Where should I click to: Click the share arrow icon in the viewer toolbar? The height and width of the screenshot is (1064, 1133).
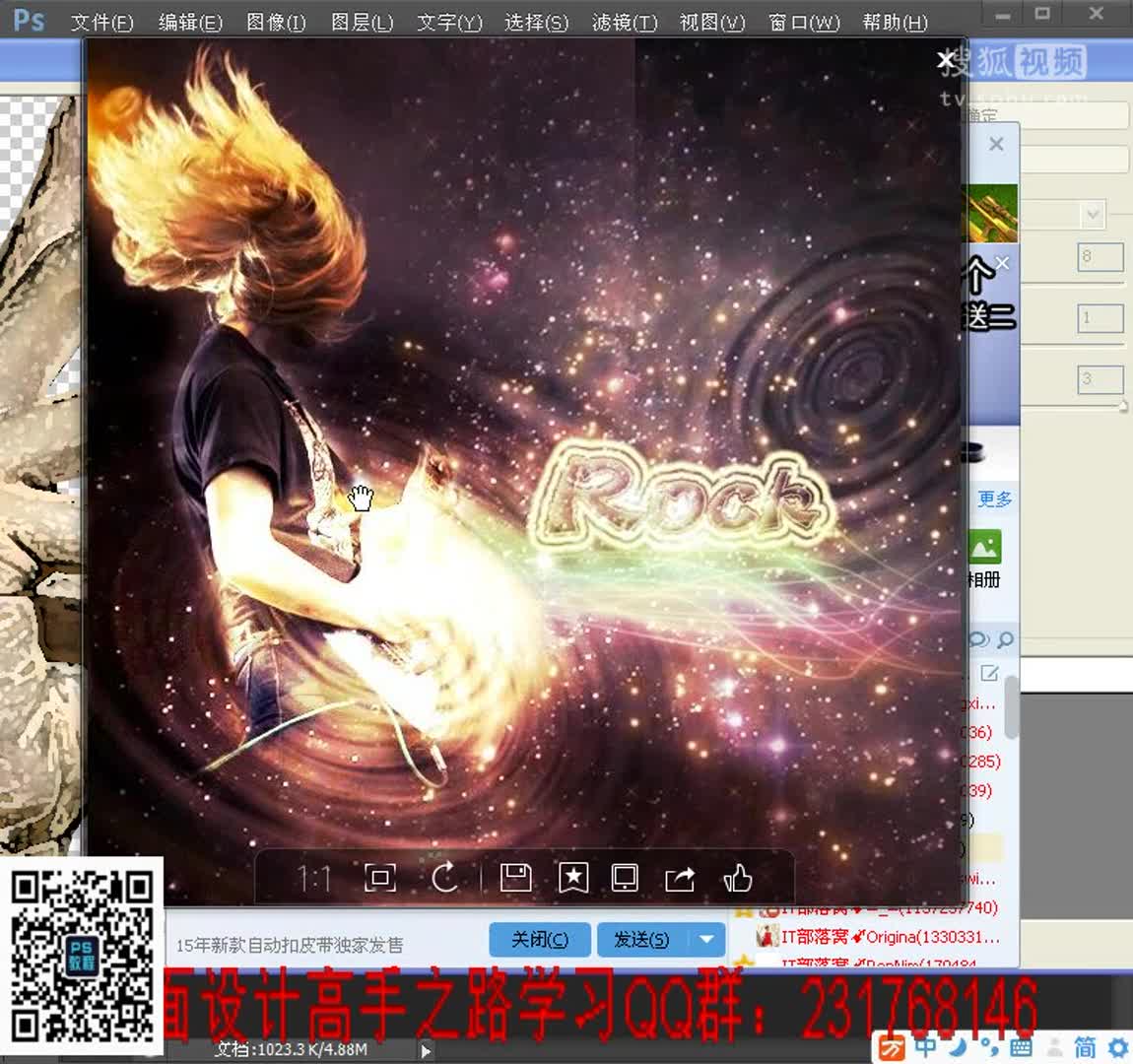click(x=680, y=879)
